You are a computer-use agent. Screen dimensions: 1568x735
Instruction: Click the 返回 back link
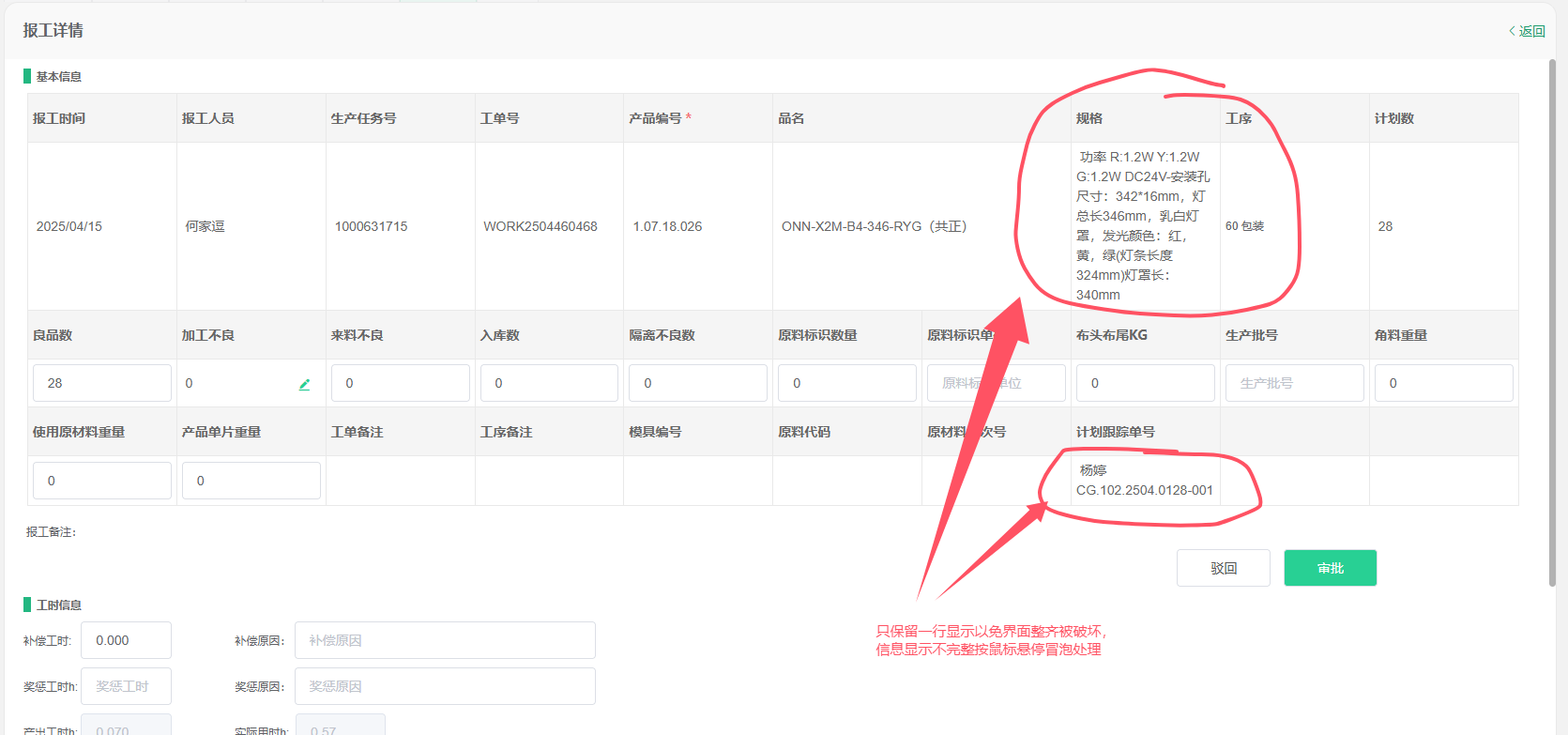pyautogui.click(x=1527, y=31)
